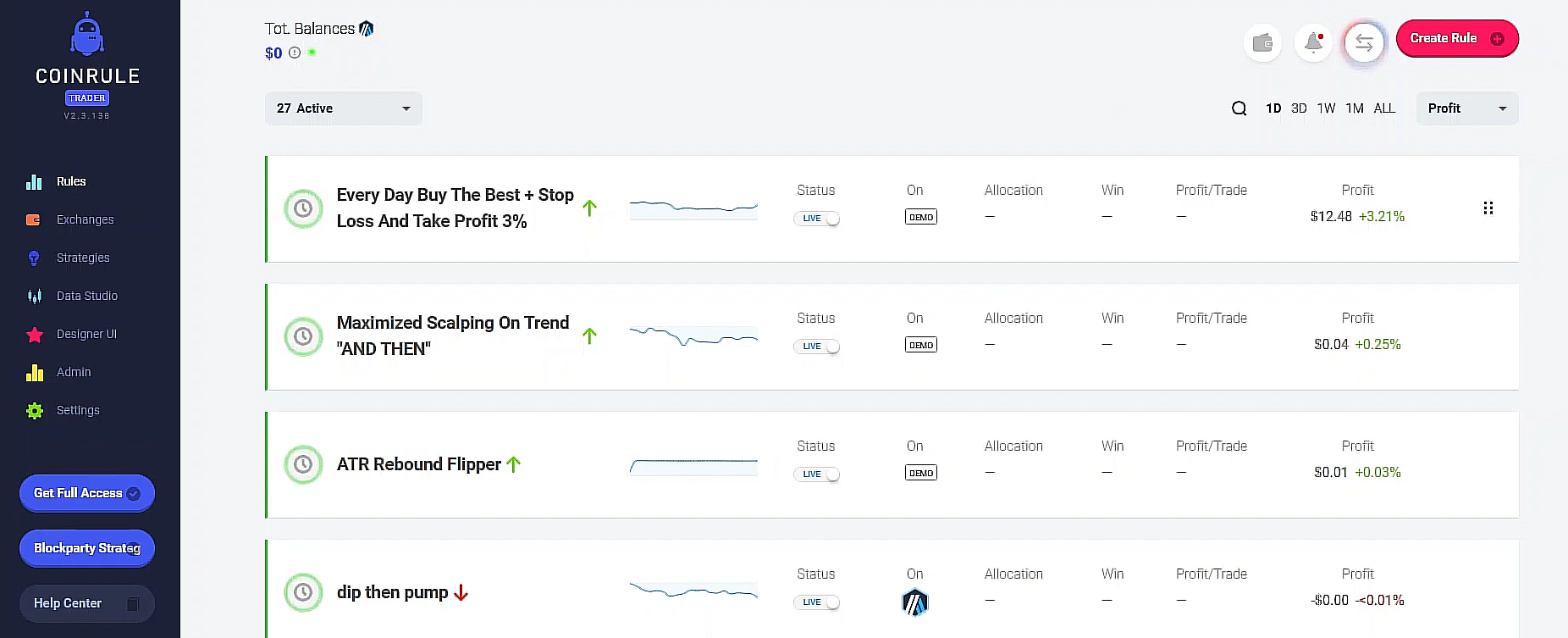Viewport: 1568px width, 638px height.
Task: Open the Profit sort dropdown
Action: [x=1466, y=108]
